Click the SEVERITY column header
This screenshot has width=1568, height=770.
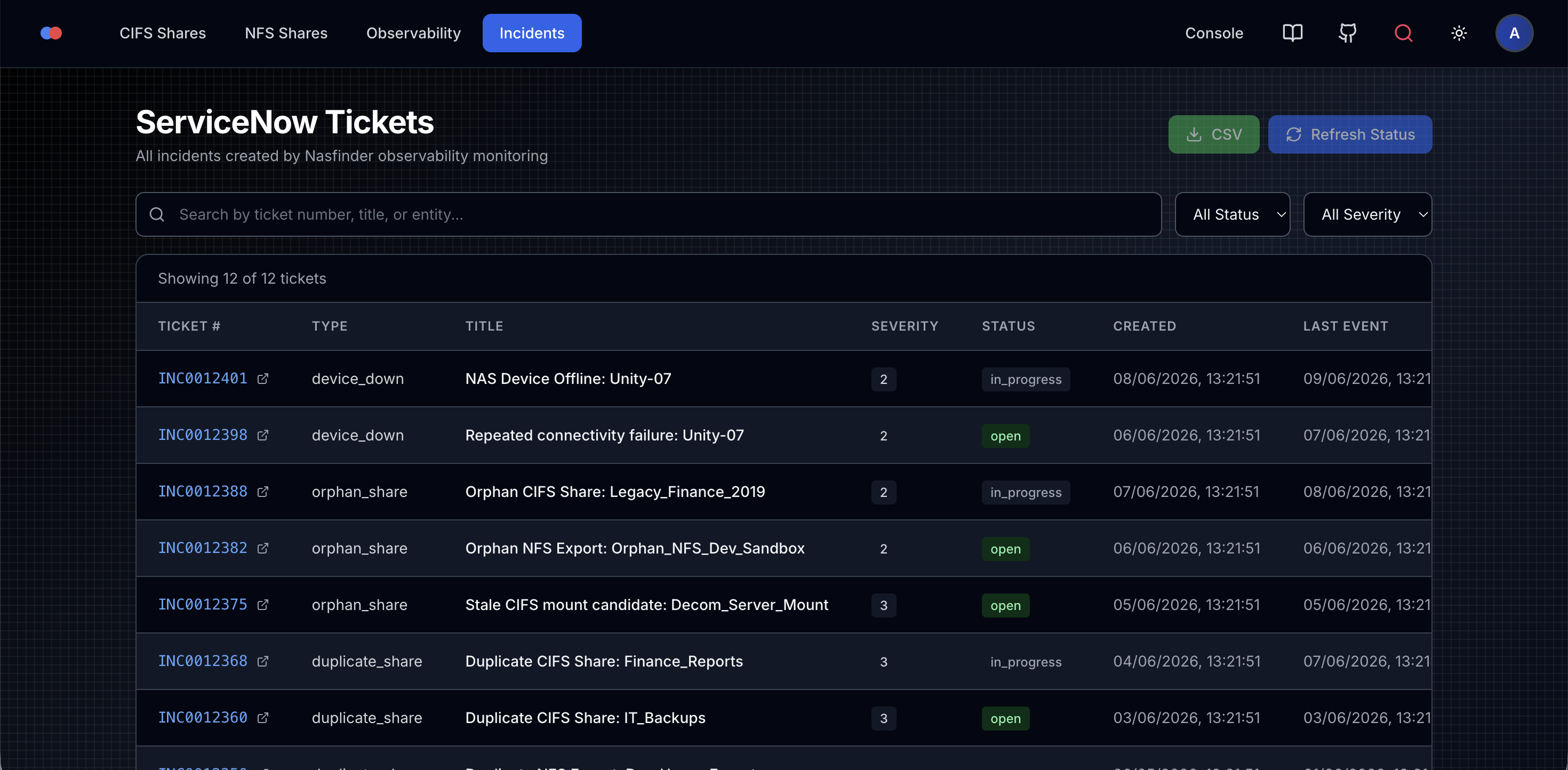(x=905, y=326)
